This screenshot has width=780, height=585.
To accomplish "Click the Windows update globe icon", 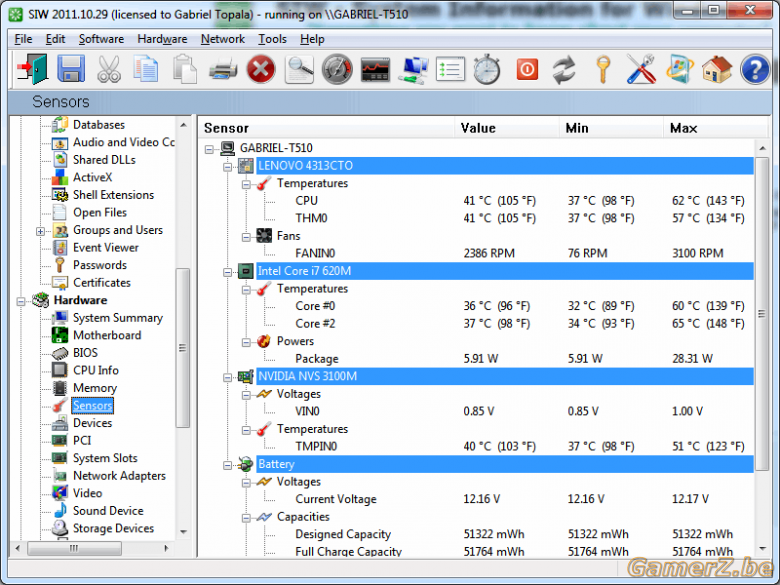I will click(680, 69).
